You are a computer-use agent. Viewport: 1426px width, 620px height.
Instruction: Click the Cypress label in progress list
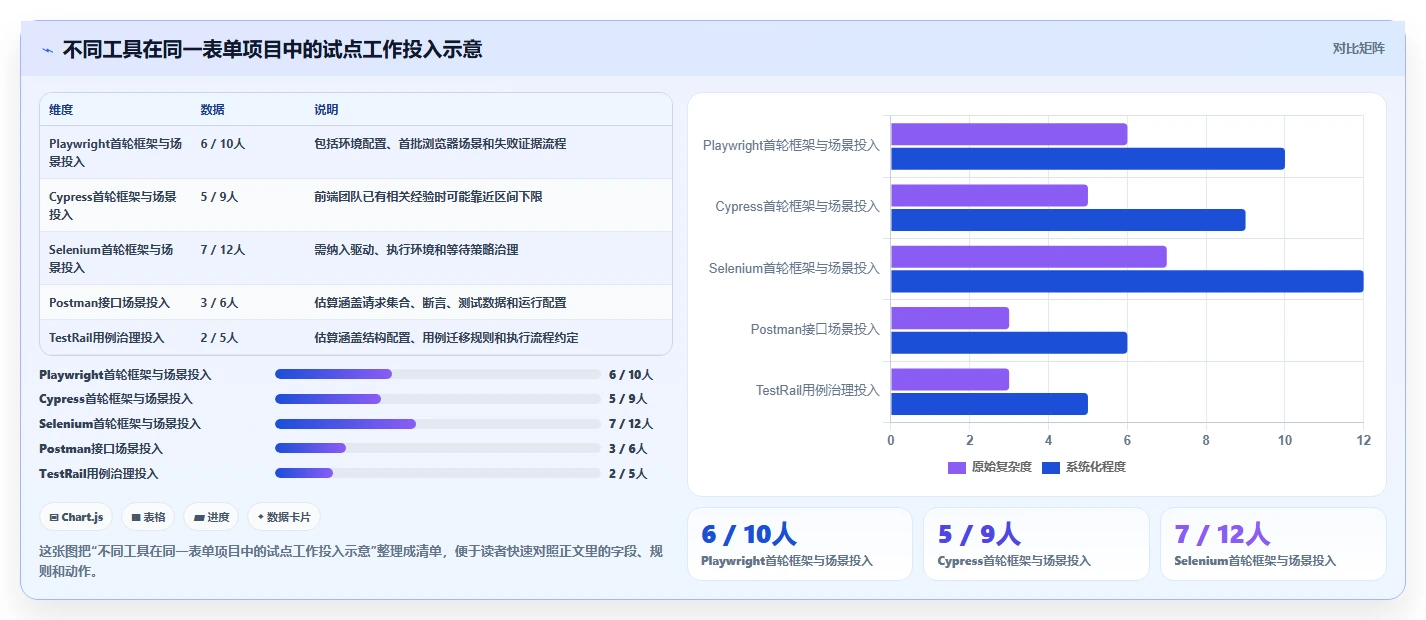[x=116, y=399]
